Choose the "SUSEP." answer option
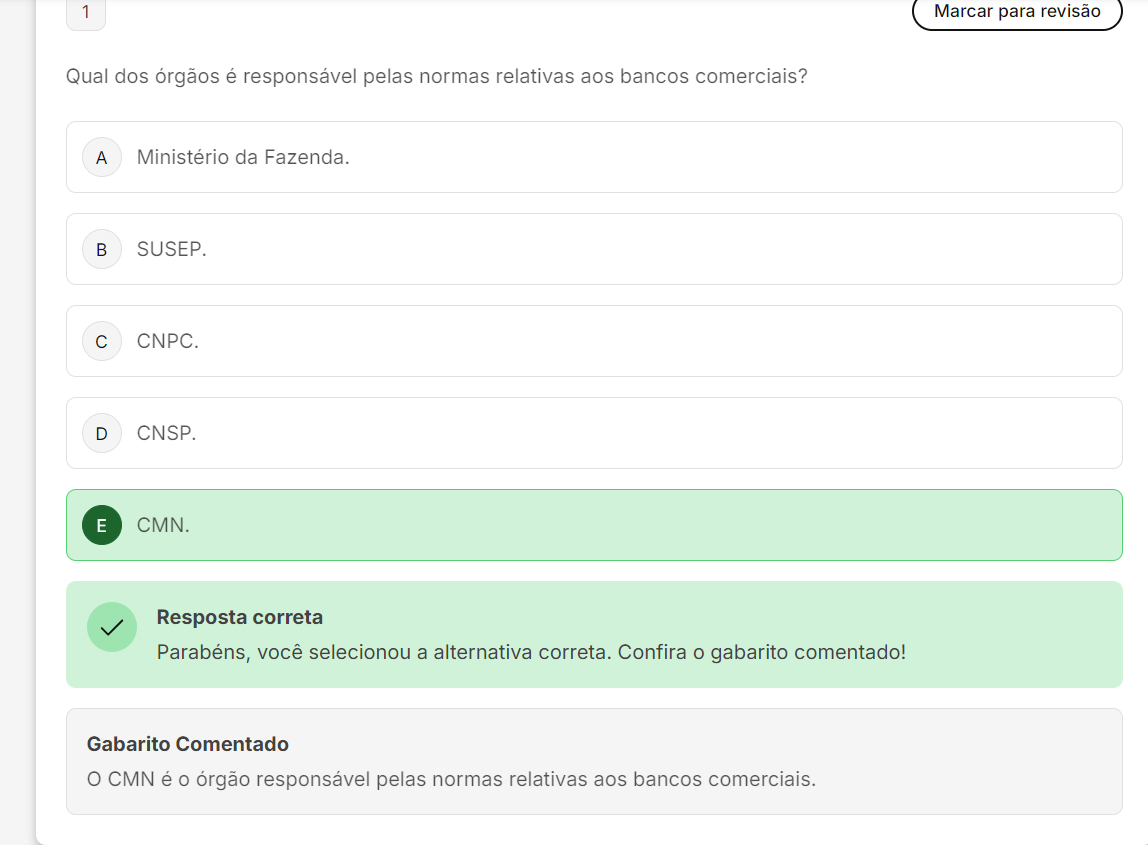 (171, 250)
